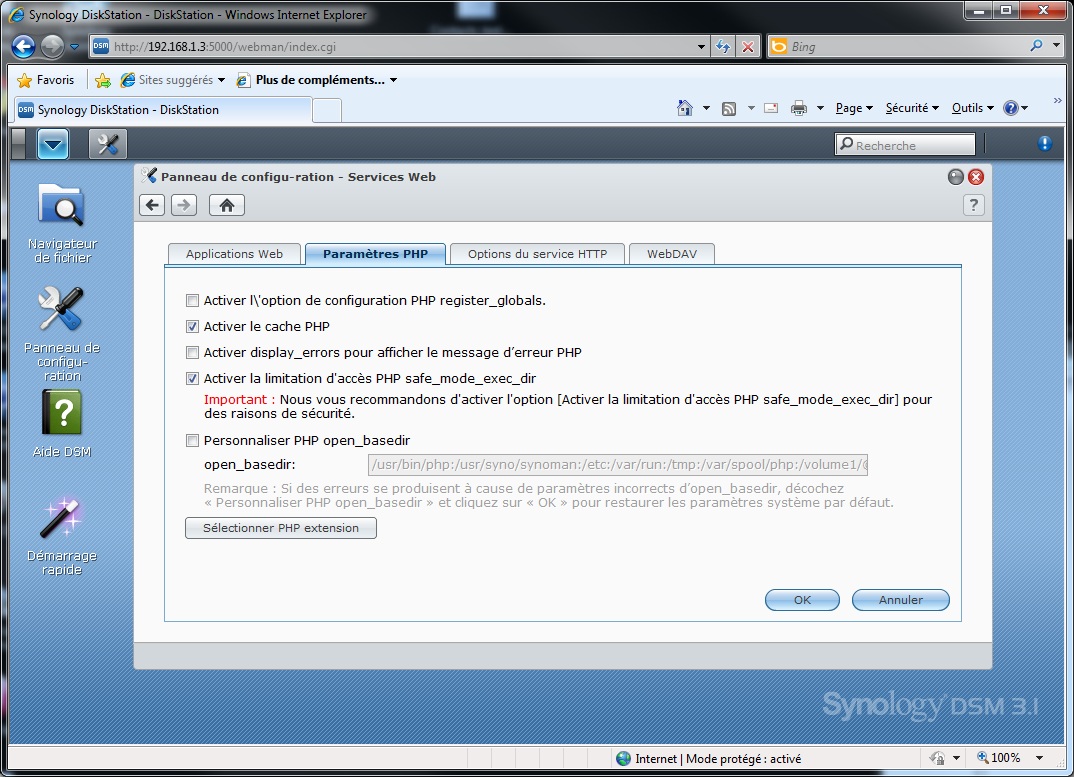Enable display_errors PHP error message checkbox

tap(192, 352)
